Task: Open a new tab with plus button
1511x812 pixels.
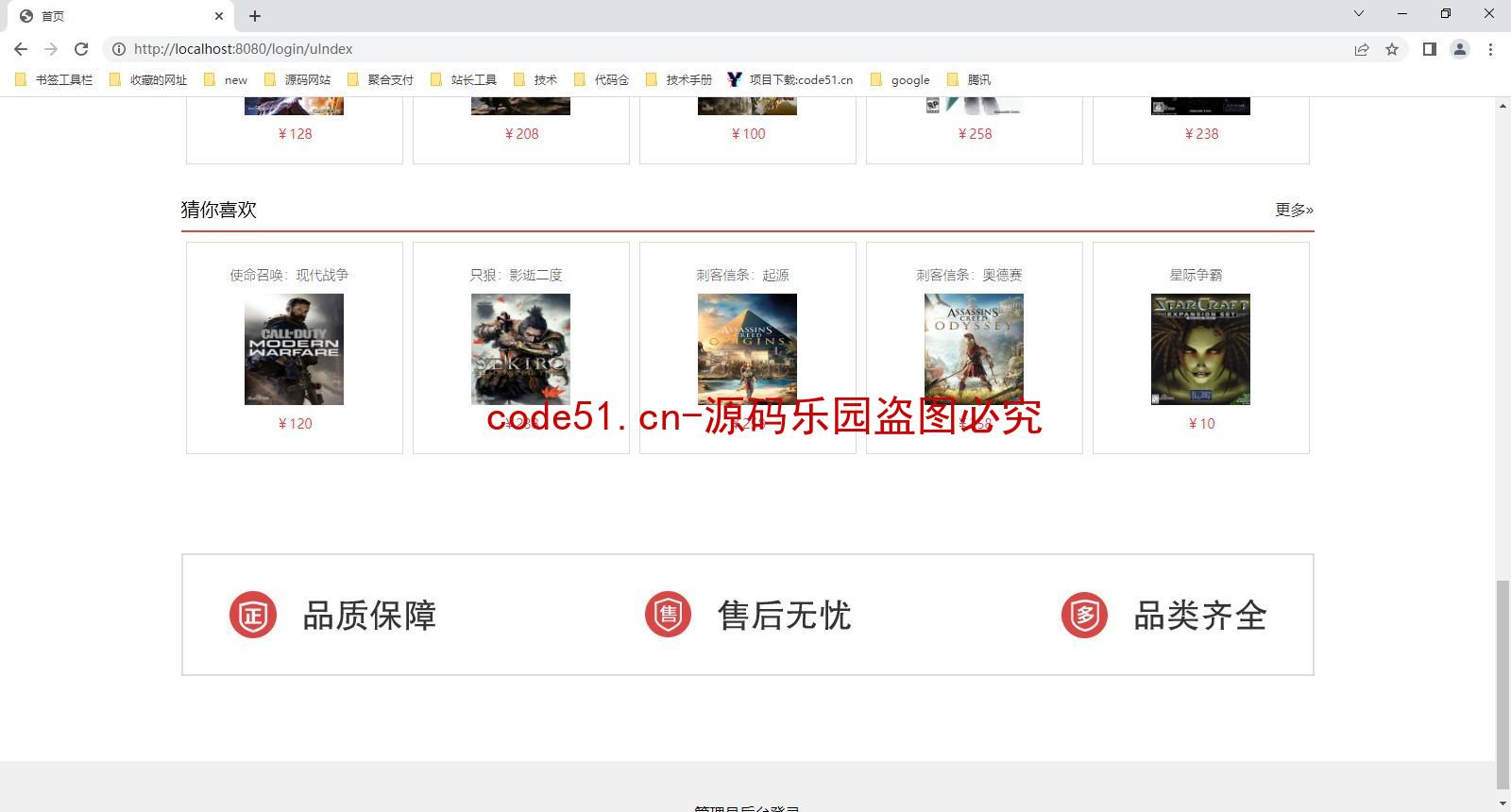Action: pos(255,16)
